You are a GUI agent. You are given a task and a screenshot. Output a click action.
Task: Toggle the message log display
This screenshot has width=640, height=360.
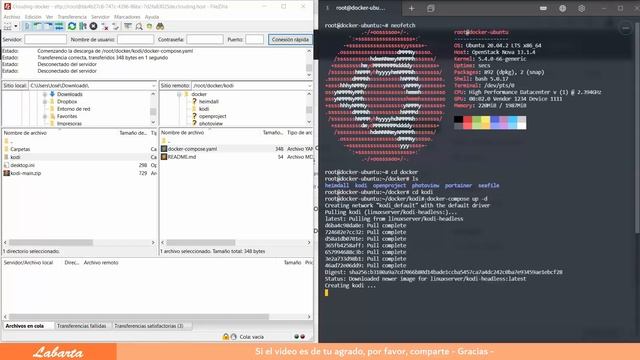coord(27,27)
